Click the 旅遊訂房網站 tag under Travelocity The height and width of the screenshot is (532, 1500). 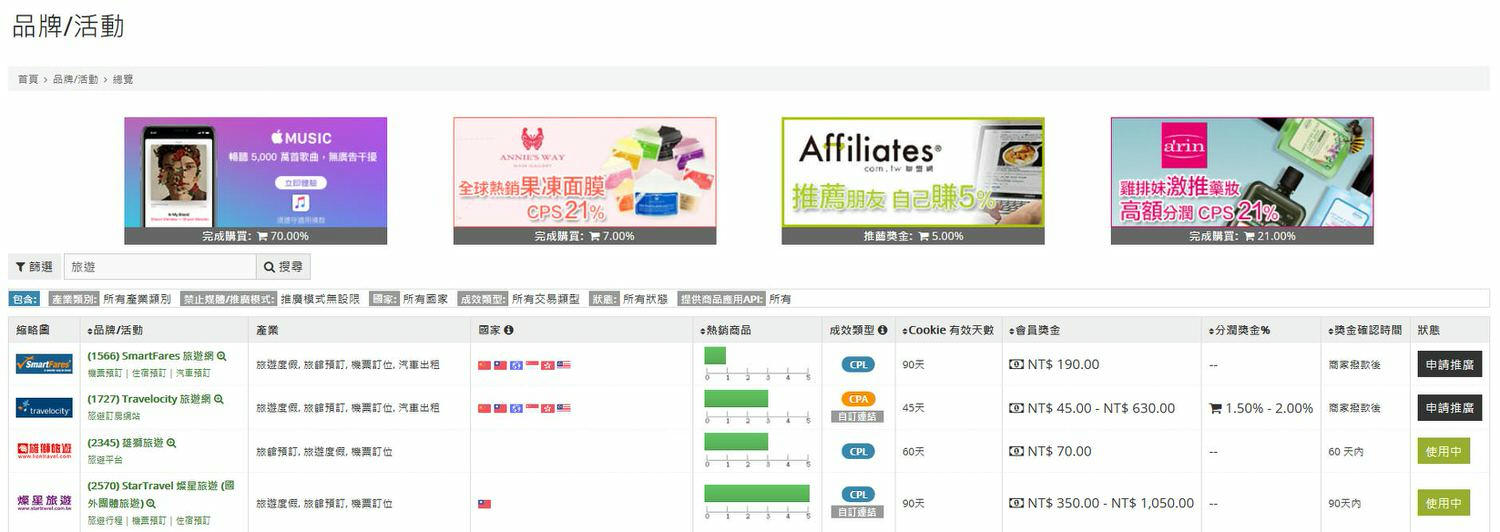(114, 416)
